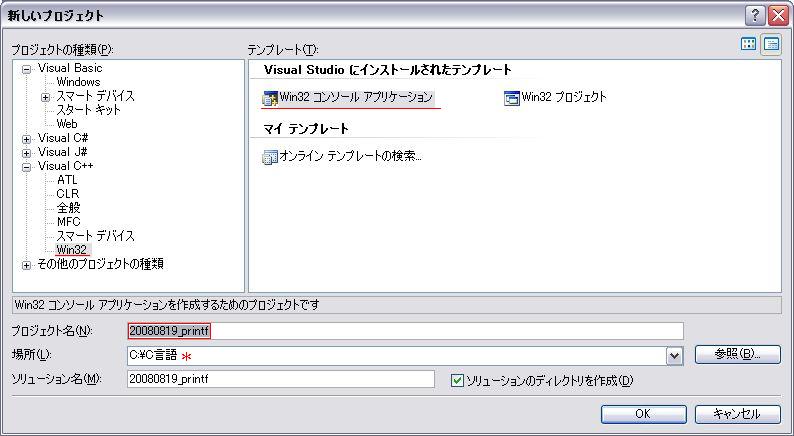The image size is (794, 436).
Task: Toggle ソリューションのディレクトリを作成 checkbox
Action: 457,380
